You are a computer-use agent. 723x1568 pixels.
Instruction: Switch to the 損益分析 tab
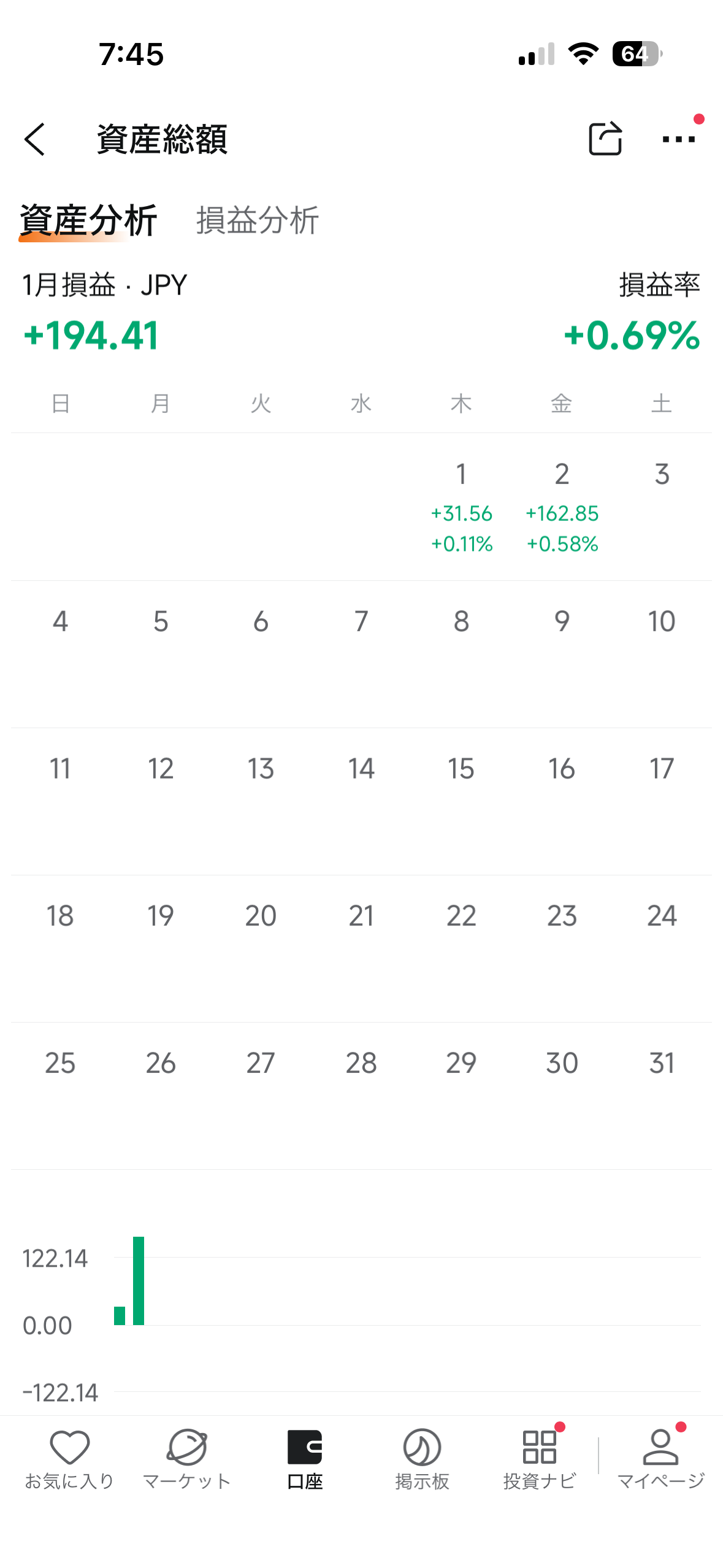coord(258,220)
